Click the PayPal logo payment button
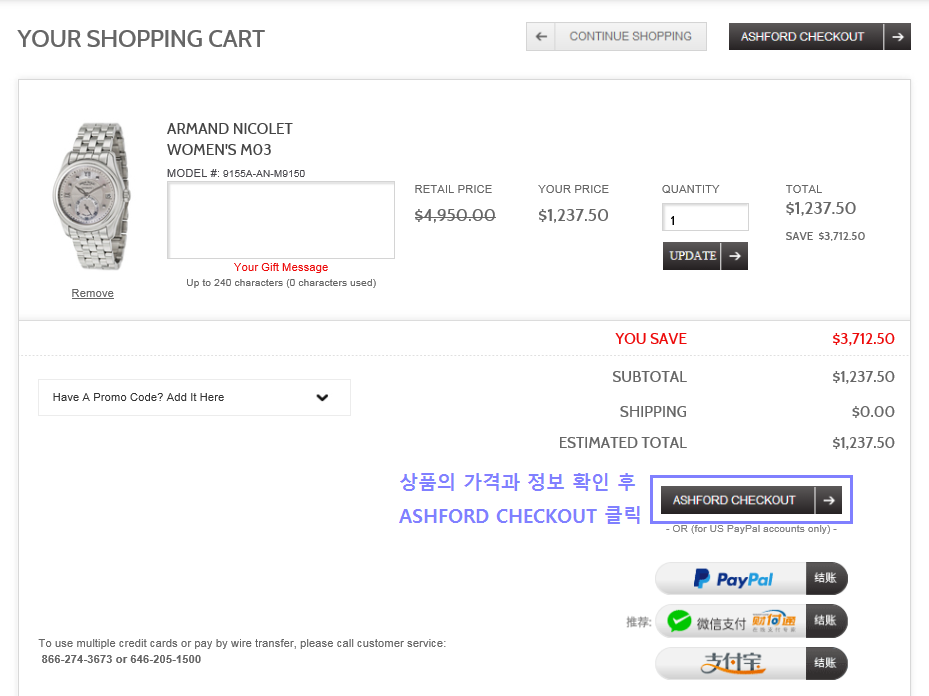Image resolution: width=929 pixels, height=696 pixels. coord(731,579)
